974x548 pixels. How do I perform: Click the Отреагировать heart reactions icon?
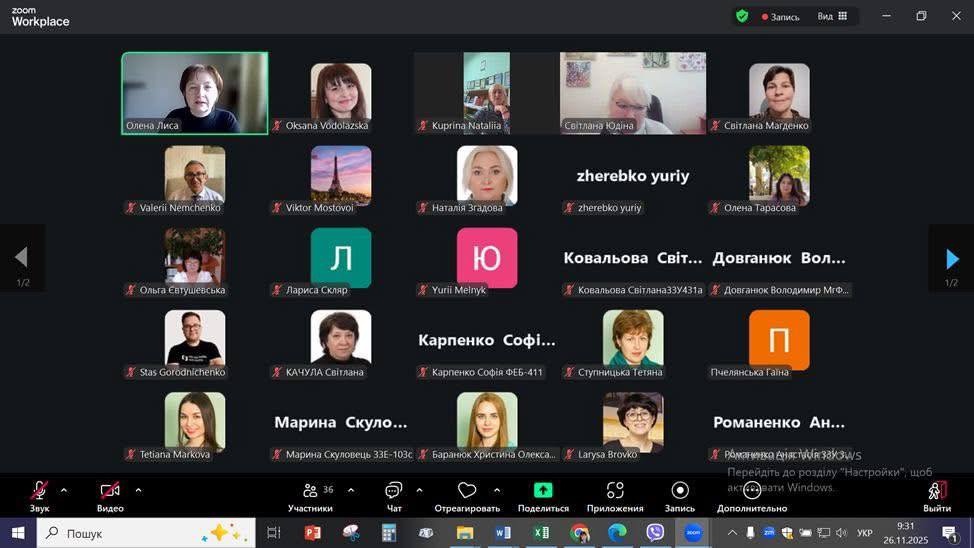coord(466,491)
